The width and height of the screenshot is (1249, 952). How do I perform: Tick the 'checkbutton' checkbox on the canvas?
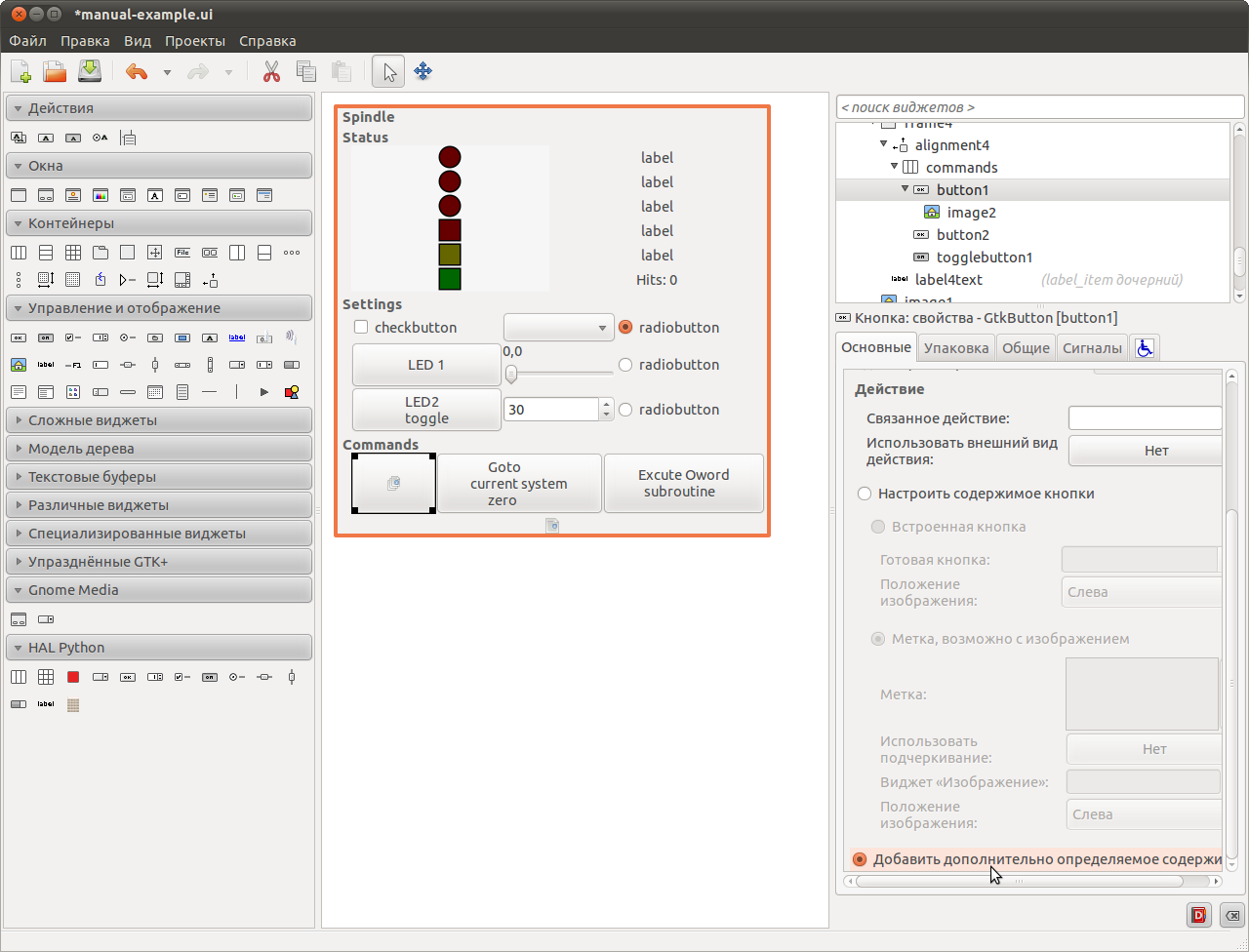tap(361, 327)
